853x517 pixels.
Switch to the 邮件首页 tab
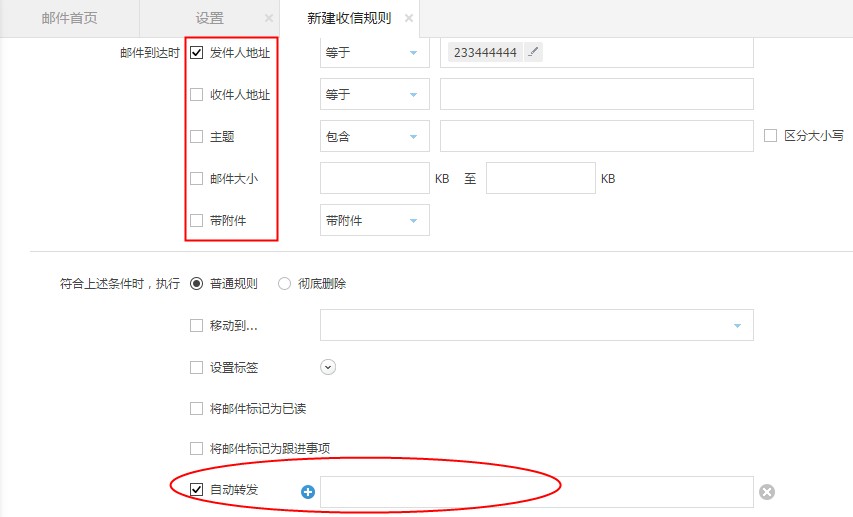pyautogui.click(x=69, y=18)
